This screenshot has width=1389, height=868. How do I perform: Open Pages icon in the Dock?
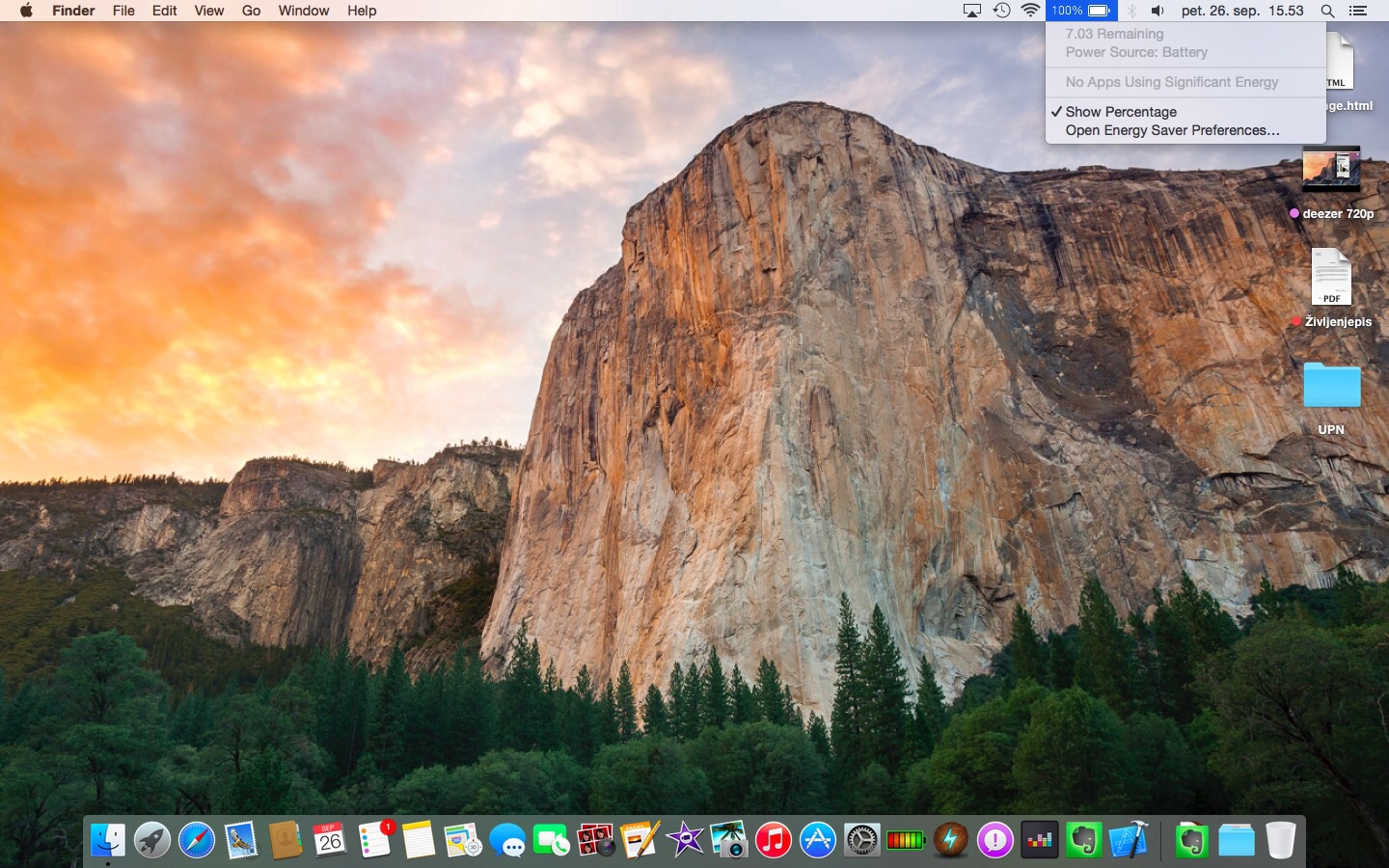coord(640,840)
